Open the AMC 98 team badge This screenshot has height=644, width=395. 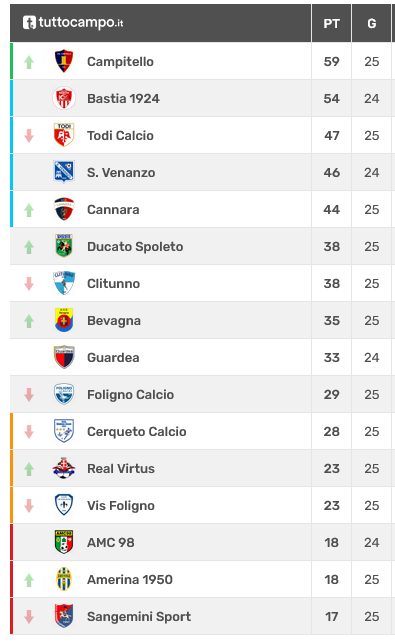point(64,542)
